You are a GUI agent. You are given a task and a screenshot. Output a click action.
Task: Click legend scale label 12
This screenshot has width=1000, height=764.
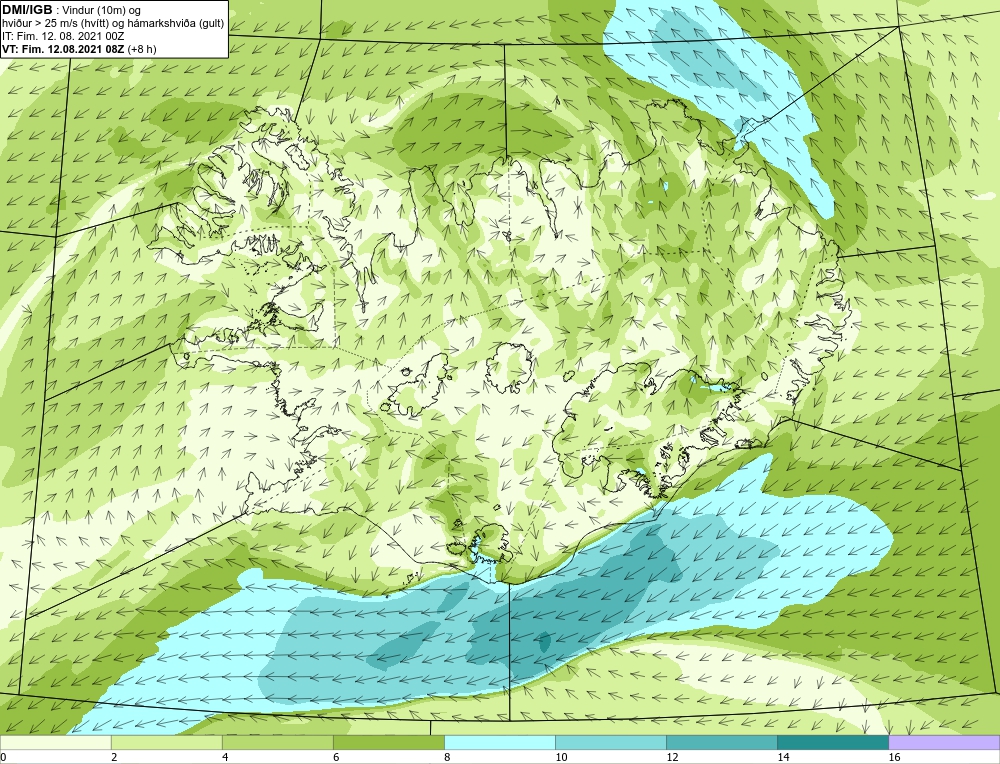[x=672, y=757]
